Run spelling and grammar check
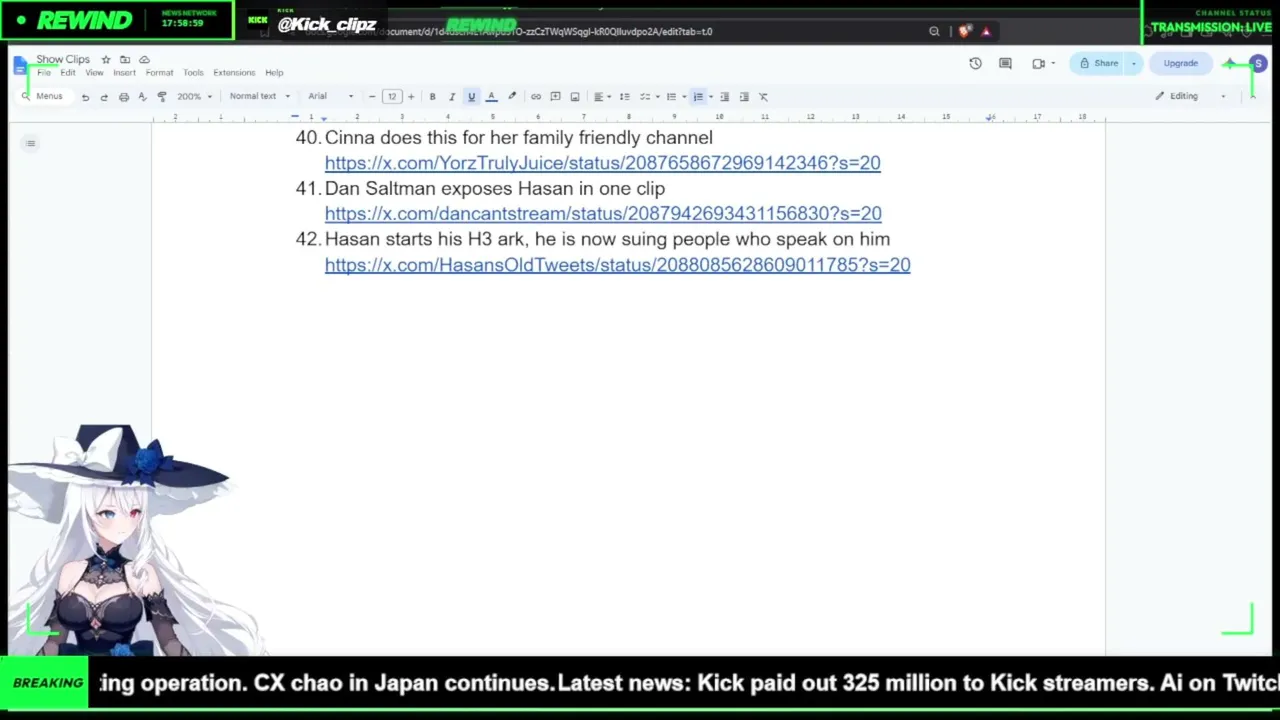1280x720 pixels. tap(142, 97)
